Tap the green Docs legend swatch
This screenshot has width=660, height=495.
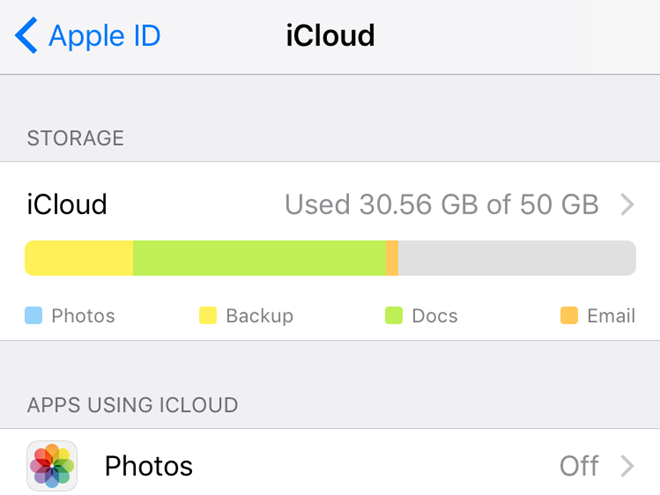point(394,316)
